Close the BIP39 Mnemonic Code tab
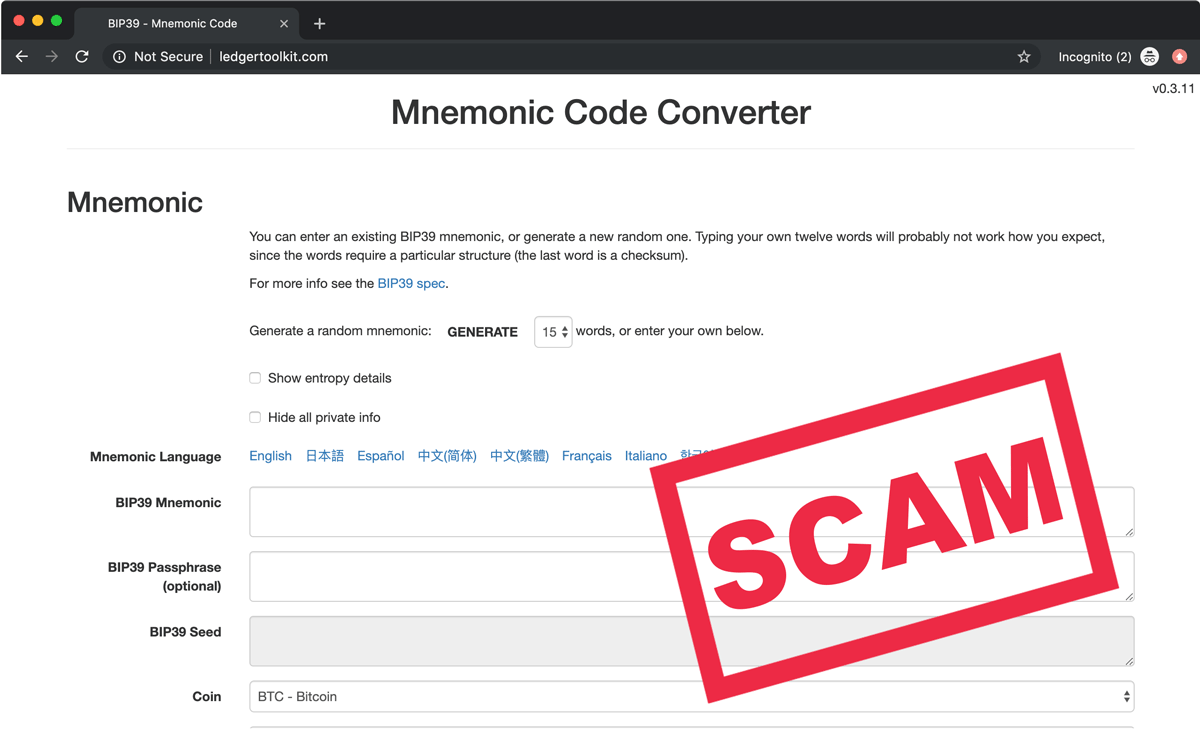The width and height of the screenshot is (1200, 729). pyautogui.click(x=284, y=23)
